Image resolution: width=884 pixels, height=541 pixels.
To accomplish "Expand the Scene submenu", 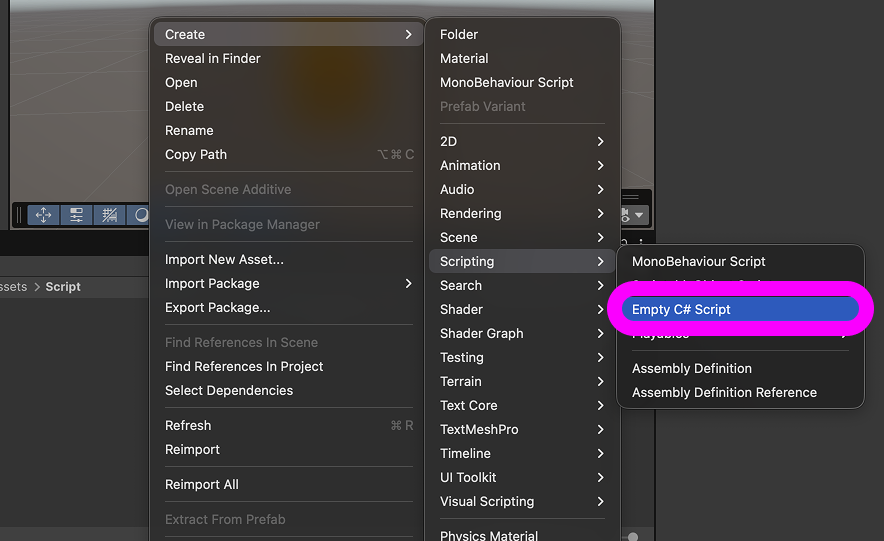I will [522, 237].
